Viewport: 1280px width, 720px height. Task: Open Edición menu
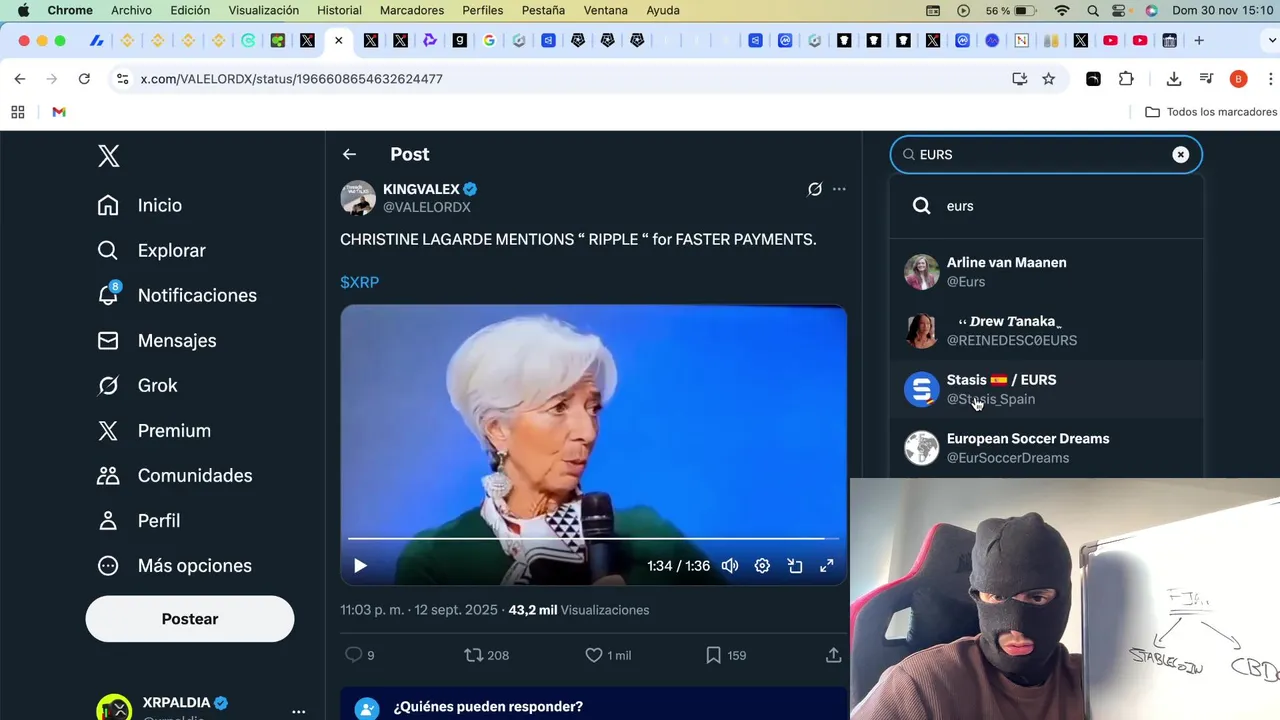(190, 10)
